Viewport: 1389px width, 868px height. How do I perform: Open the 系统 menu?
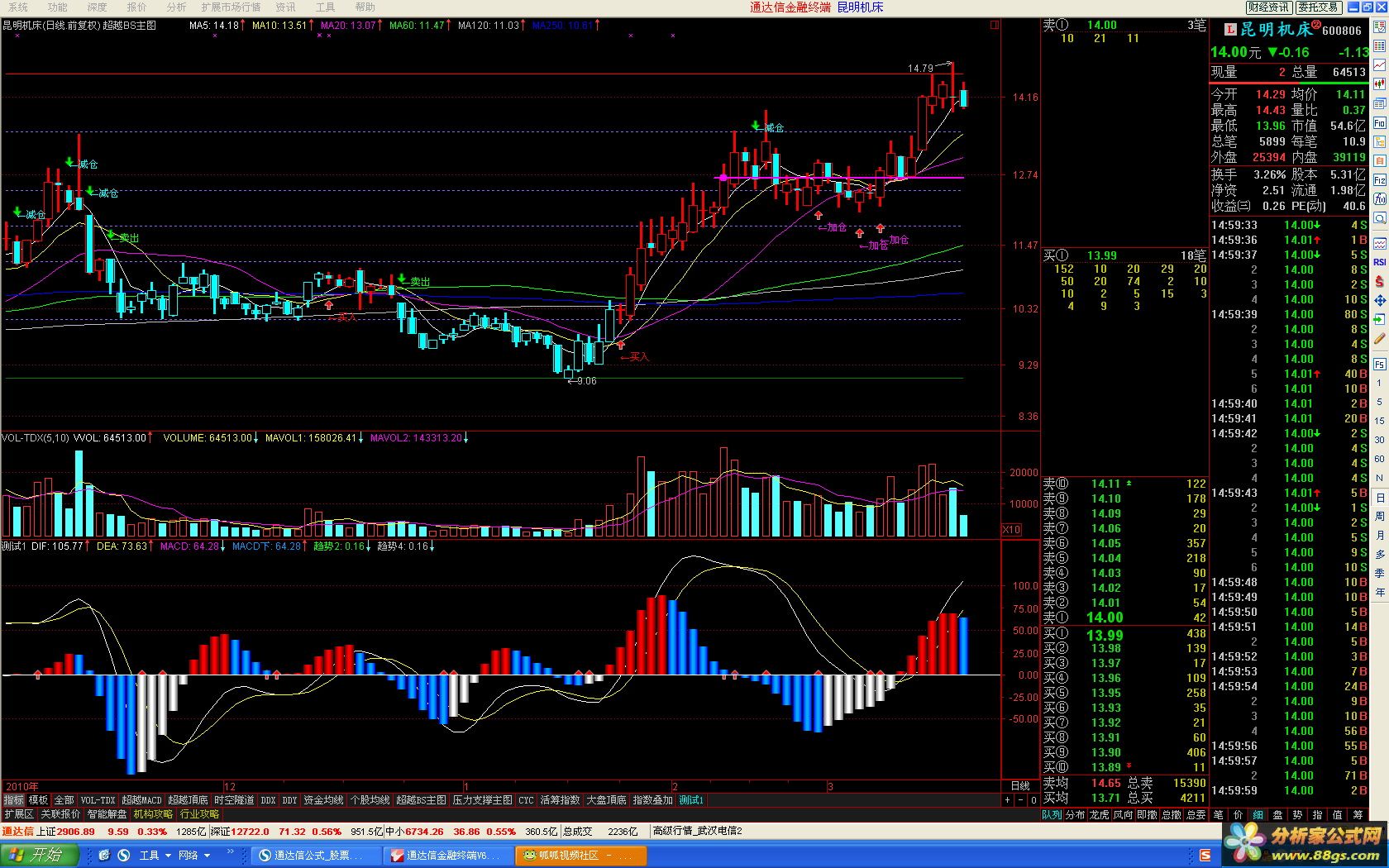18,7
